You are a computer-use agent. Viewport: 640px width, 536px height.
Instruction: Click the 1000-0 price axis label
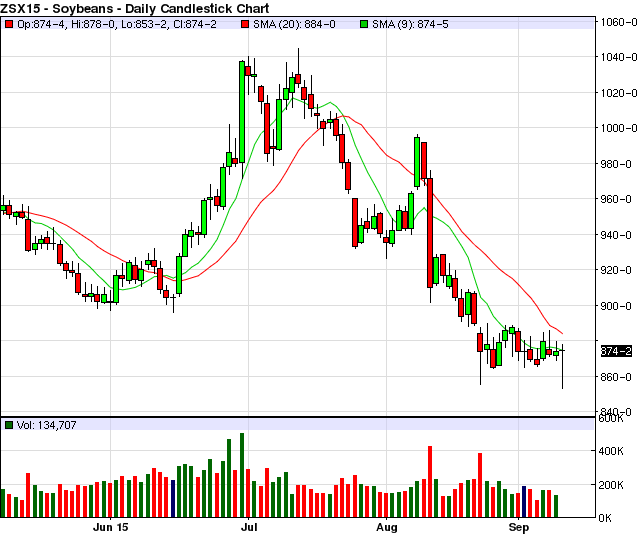pyautogui.click(x=618, y=128)
